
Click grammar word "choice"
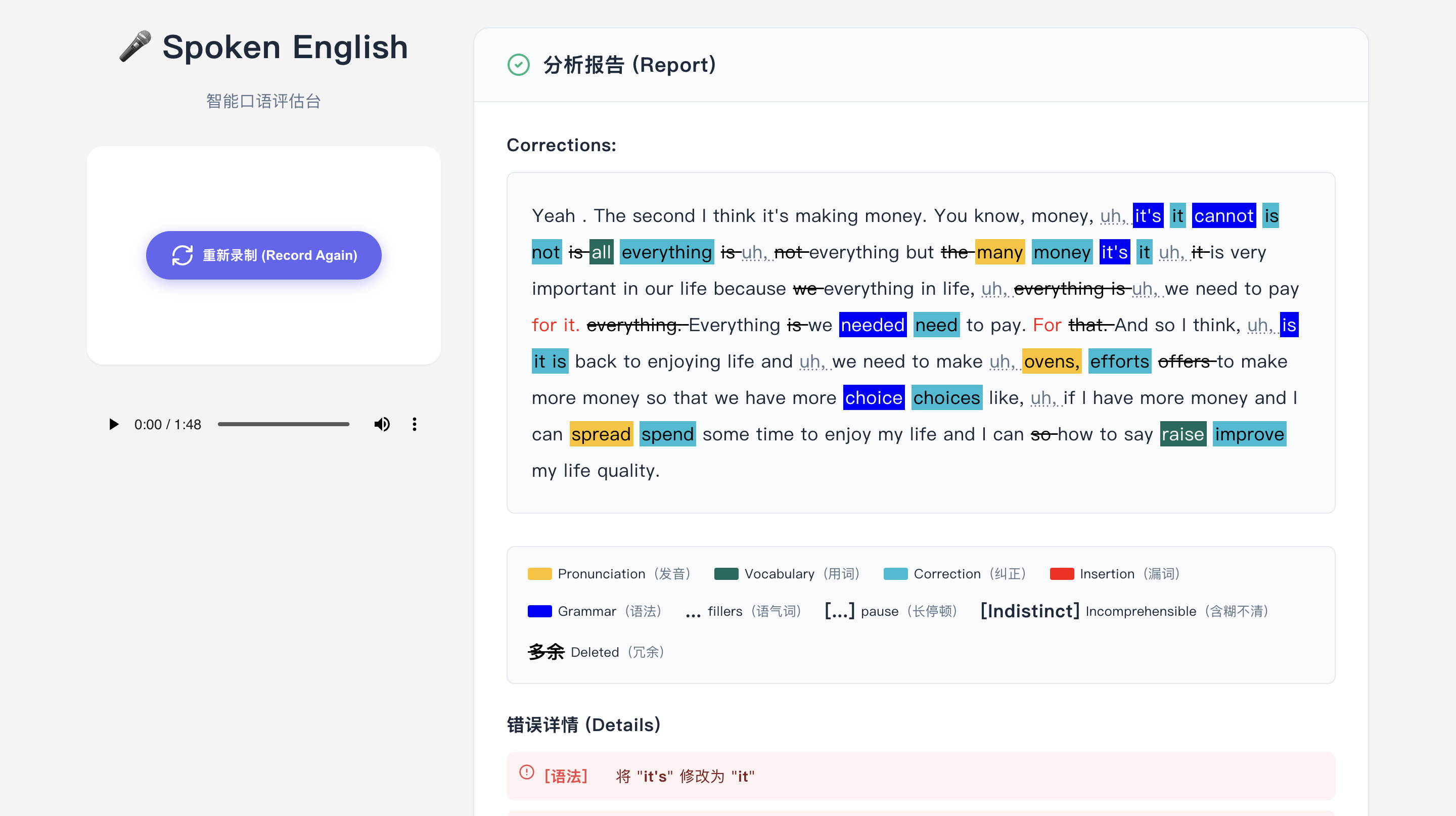coord(874,397)
